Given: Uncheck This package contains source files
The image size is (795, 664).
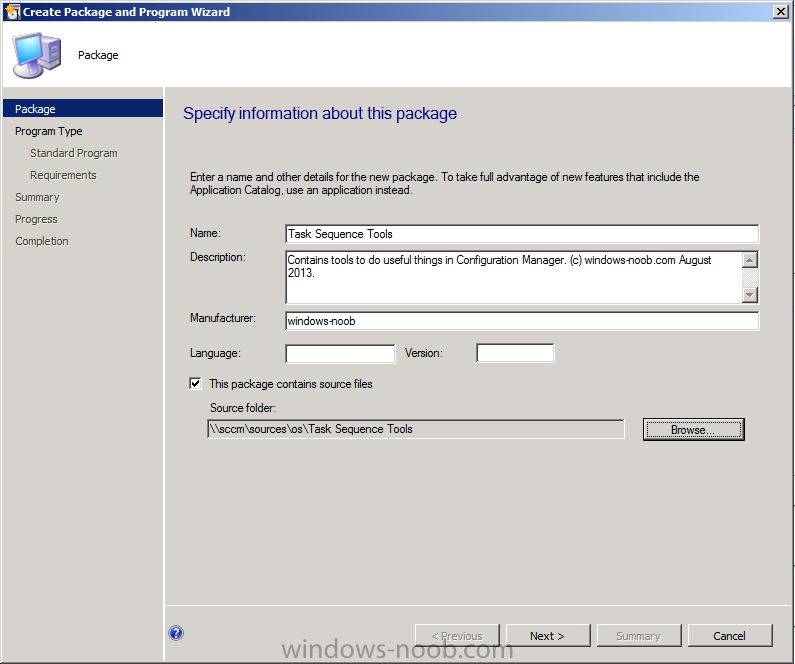Looking at the screenshot, I should click(195, 384).
